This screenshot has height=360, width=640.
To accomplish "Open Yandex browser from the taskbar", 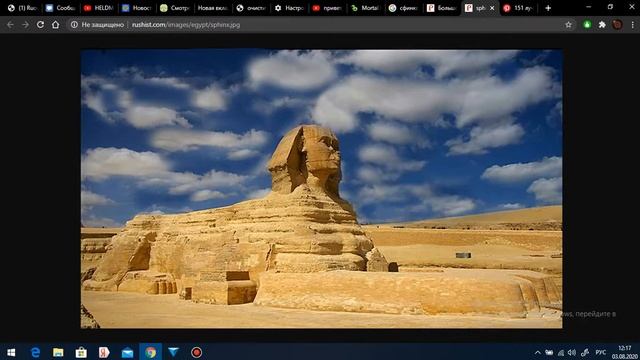I will 104,352.
